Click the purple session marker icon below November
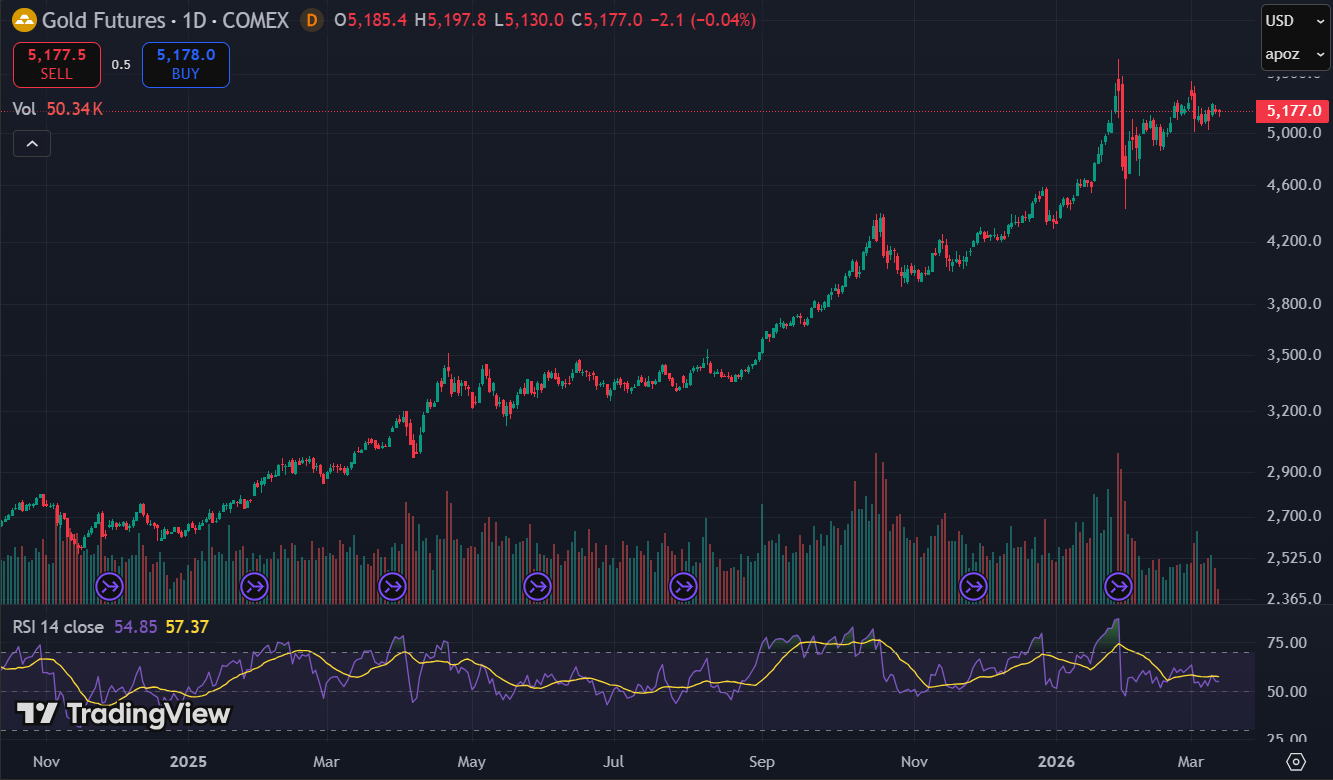 click(108, 587)
